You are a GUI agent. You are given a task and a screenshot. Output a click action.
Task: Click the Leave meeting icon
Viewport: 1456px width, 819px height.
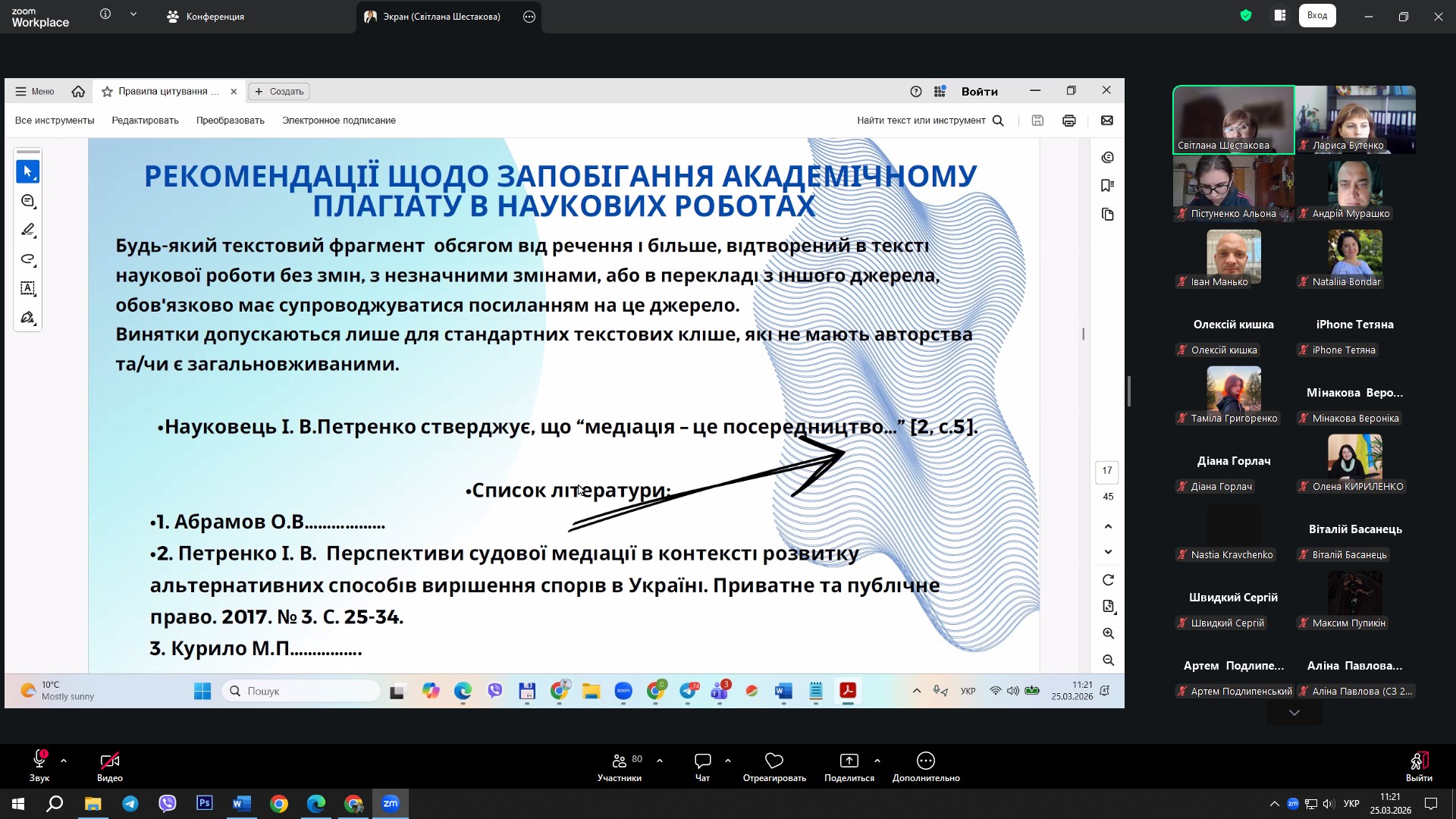[x=1418, y=761]
